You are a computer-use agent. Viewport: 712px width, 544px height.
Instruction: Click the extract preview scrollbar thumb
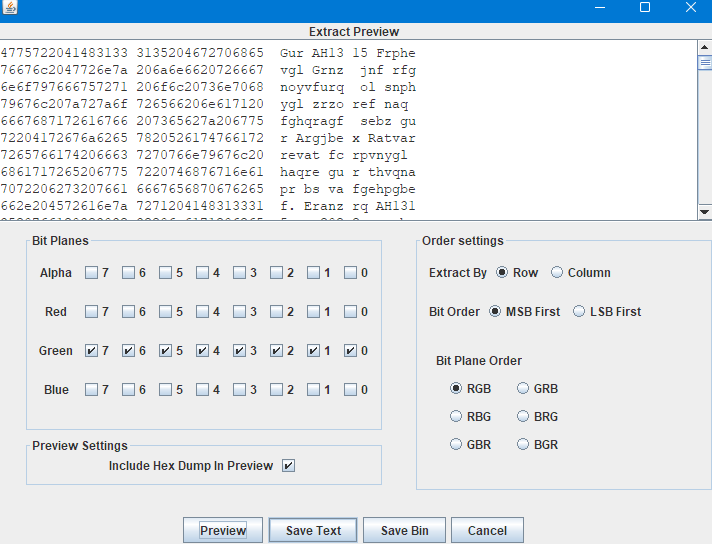[x=704, y=62]
